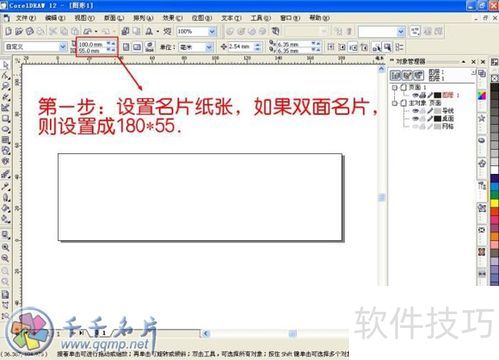Click the landscape page orientation icon
Image resolution: width=499 pixels, height=360 pixels.
[x=137, y=47]
